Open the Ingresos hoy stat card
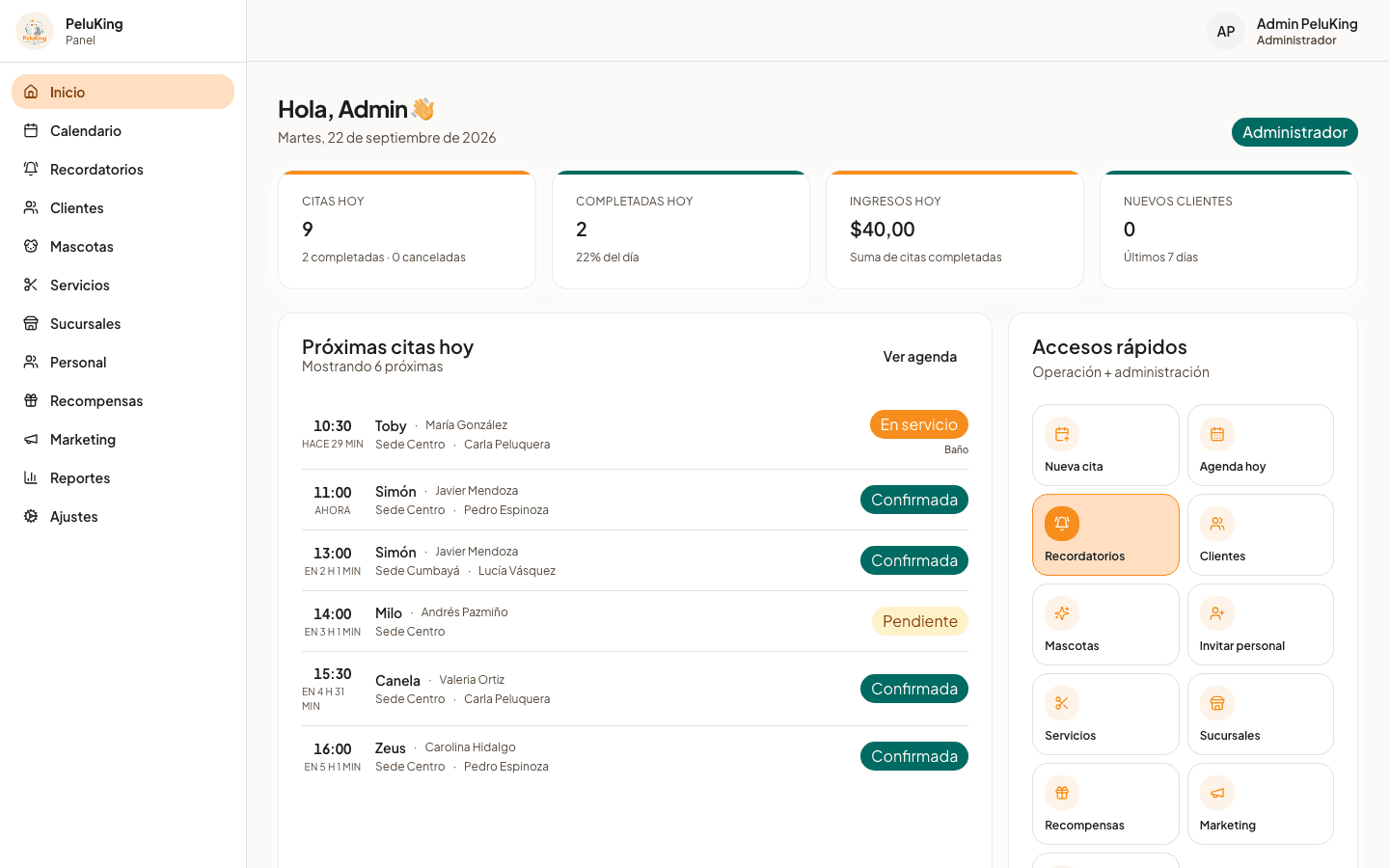Image resolution: width=1389 pixels, height=868 pixels. click(x=955, y=230)
